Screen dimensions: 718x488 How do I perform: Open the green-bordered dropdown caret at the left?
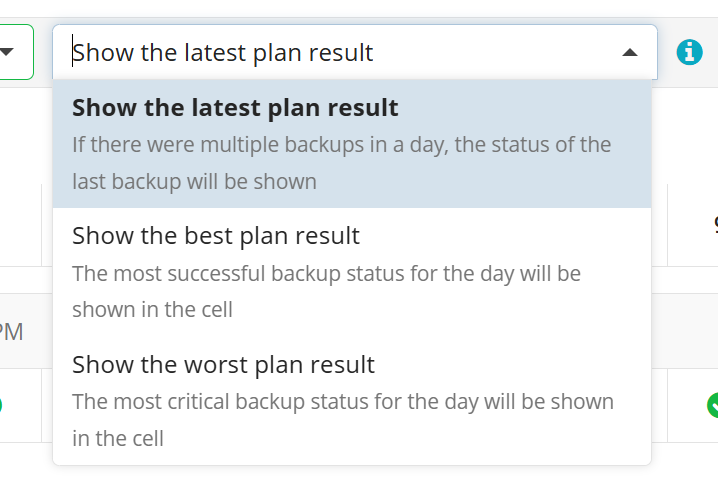coord(6,52)
